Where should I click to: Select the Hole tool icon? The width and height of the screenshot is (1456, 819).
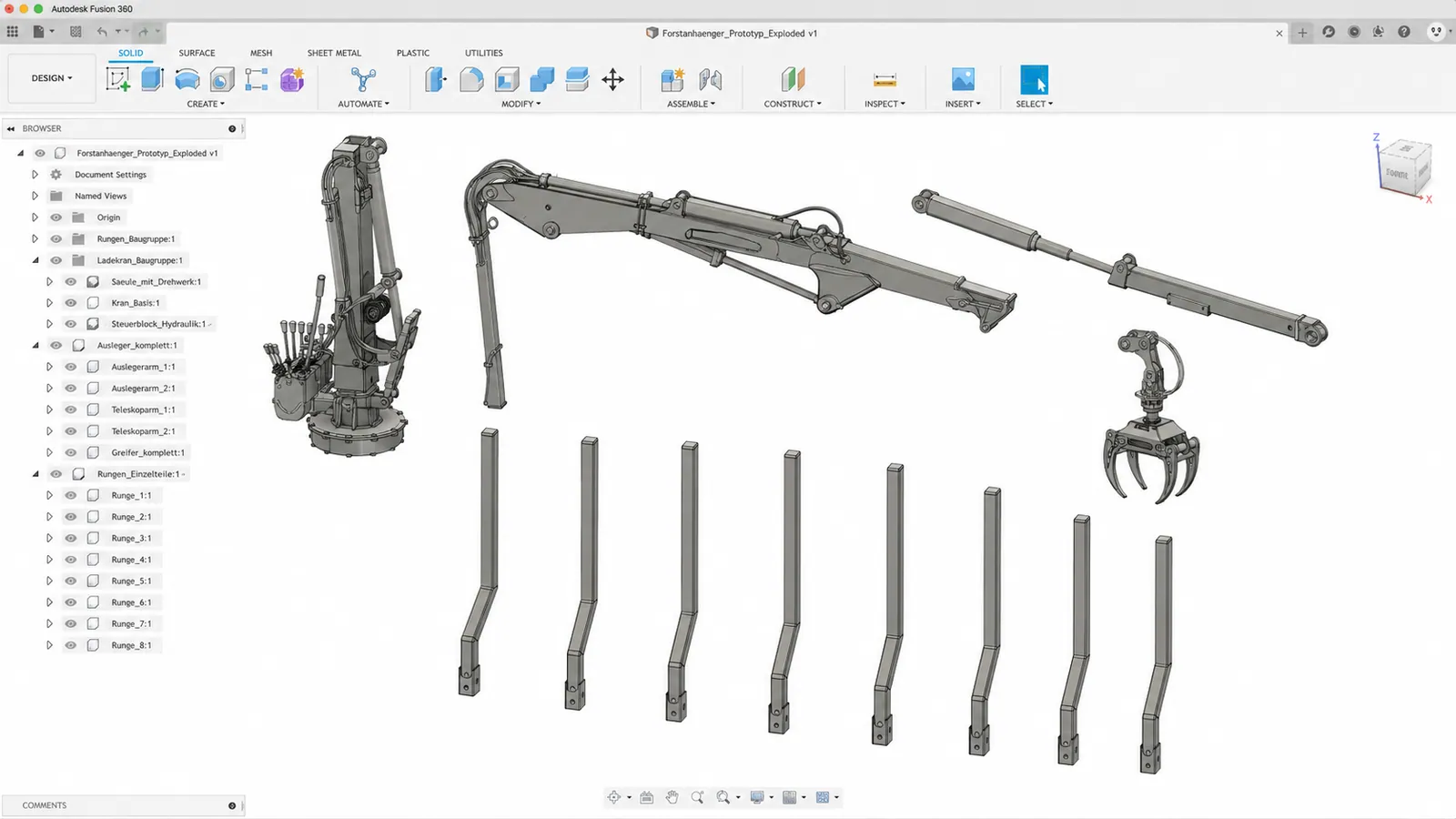click(x=222, y=80)
